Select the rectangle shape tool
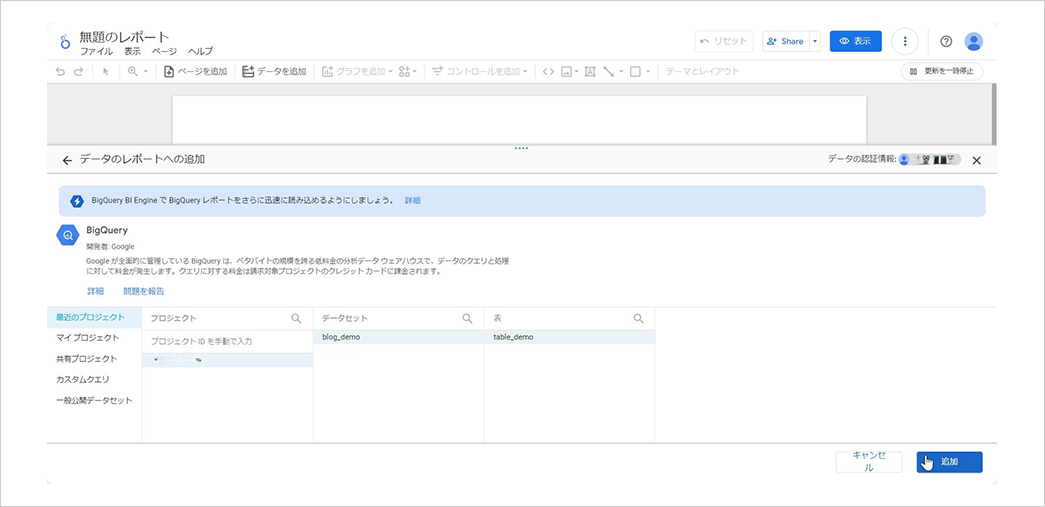This screenshot has height=507, width=1045. coord(635,71)
